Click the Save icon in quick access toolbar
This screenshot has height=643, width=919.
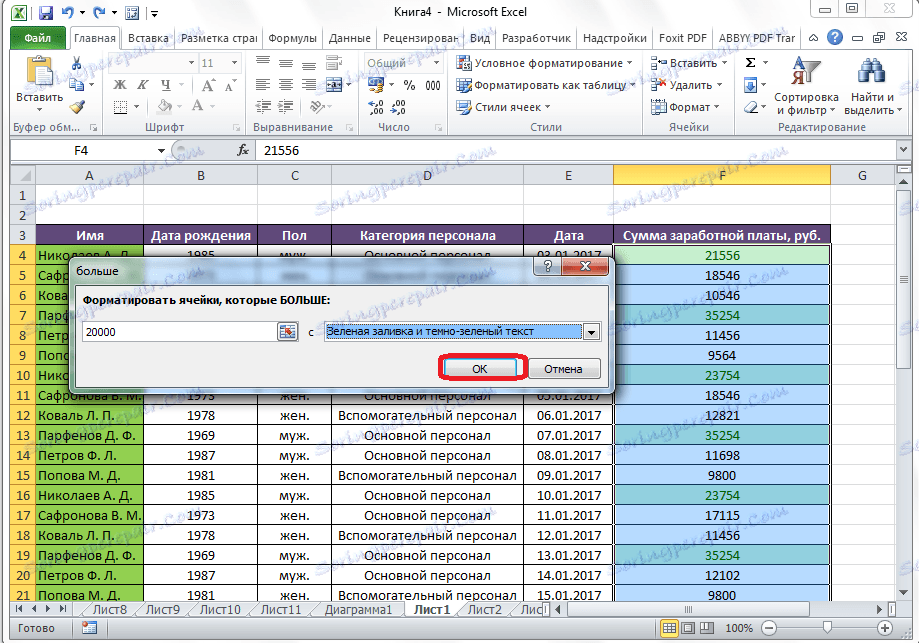[x=46, y=14]
